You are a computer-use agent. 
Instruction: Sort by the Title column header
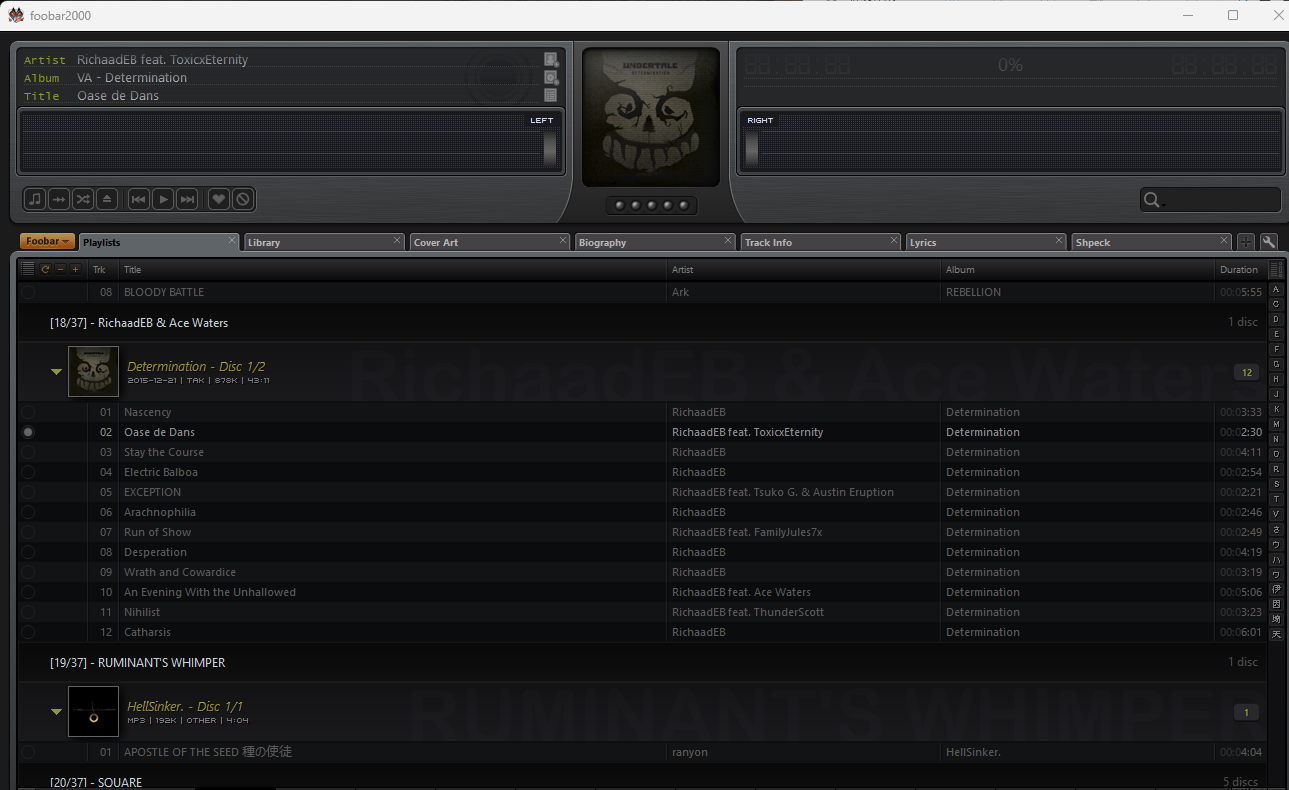(393, 269)
